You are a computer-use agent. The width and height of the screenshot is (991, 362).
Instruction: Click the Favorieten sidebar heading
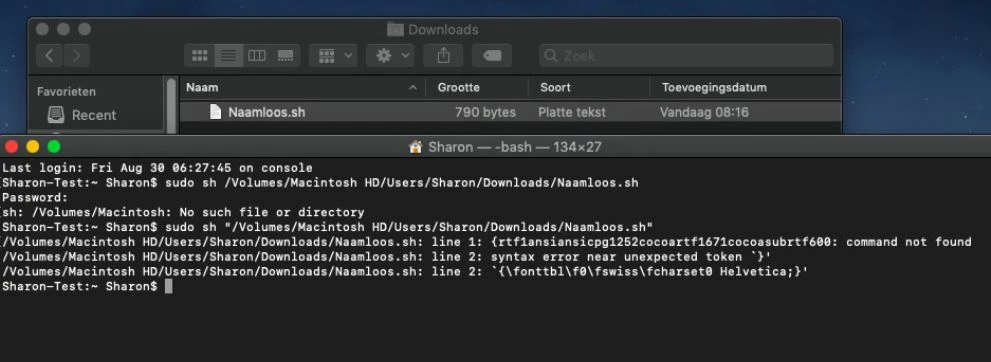[x=66, y=92]
